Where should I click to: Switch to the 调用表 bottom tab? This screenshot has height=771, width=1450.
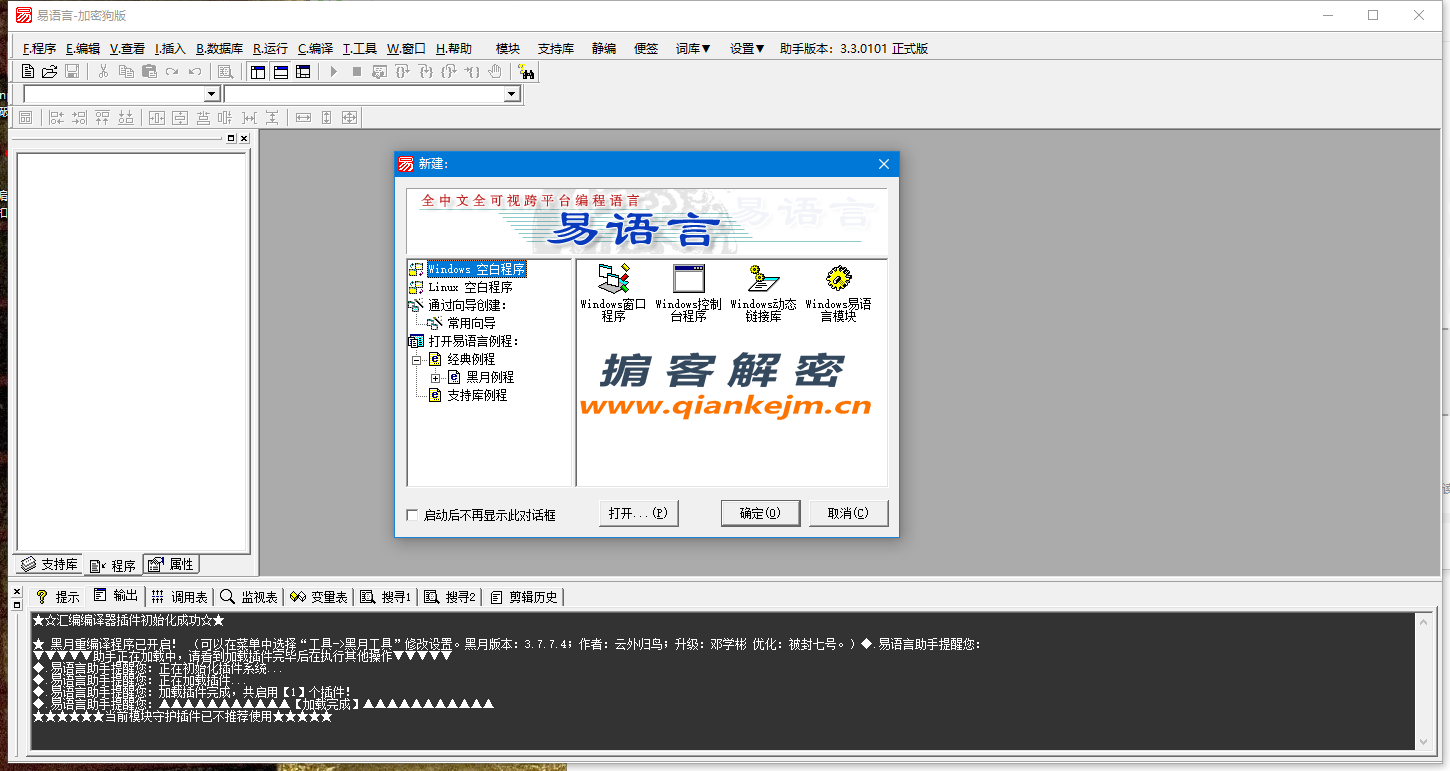[179, 597]
